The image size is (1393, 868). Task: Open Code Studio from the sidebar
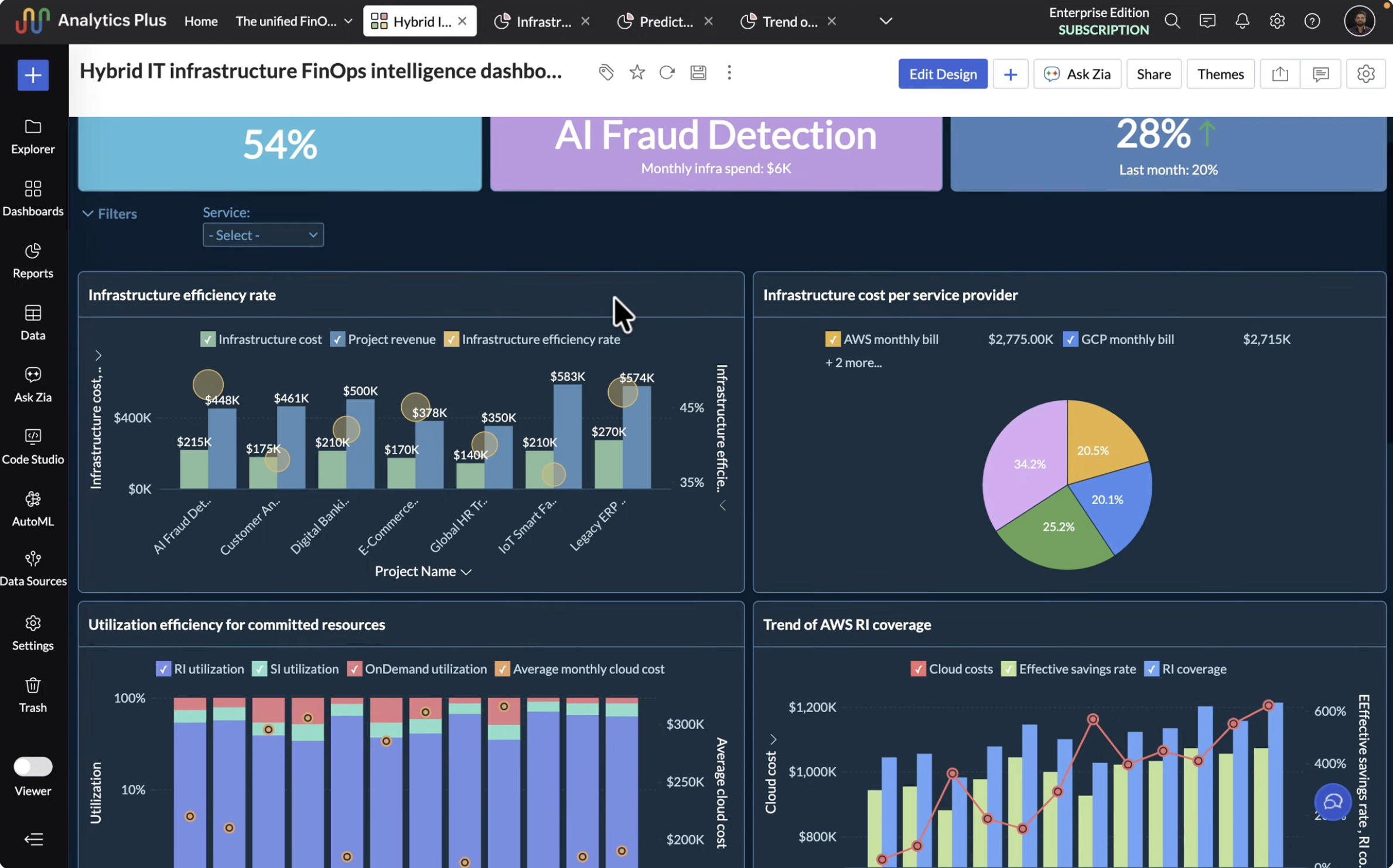click(x=33, y=446)
